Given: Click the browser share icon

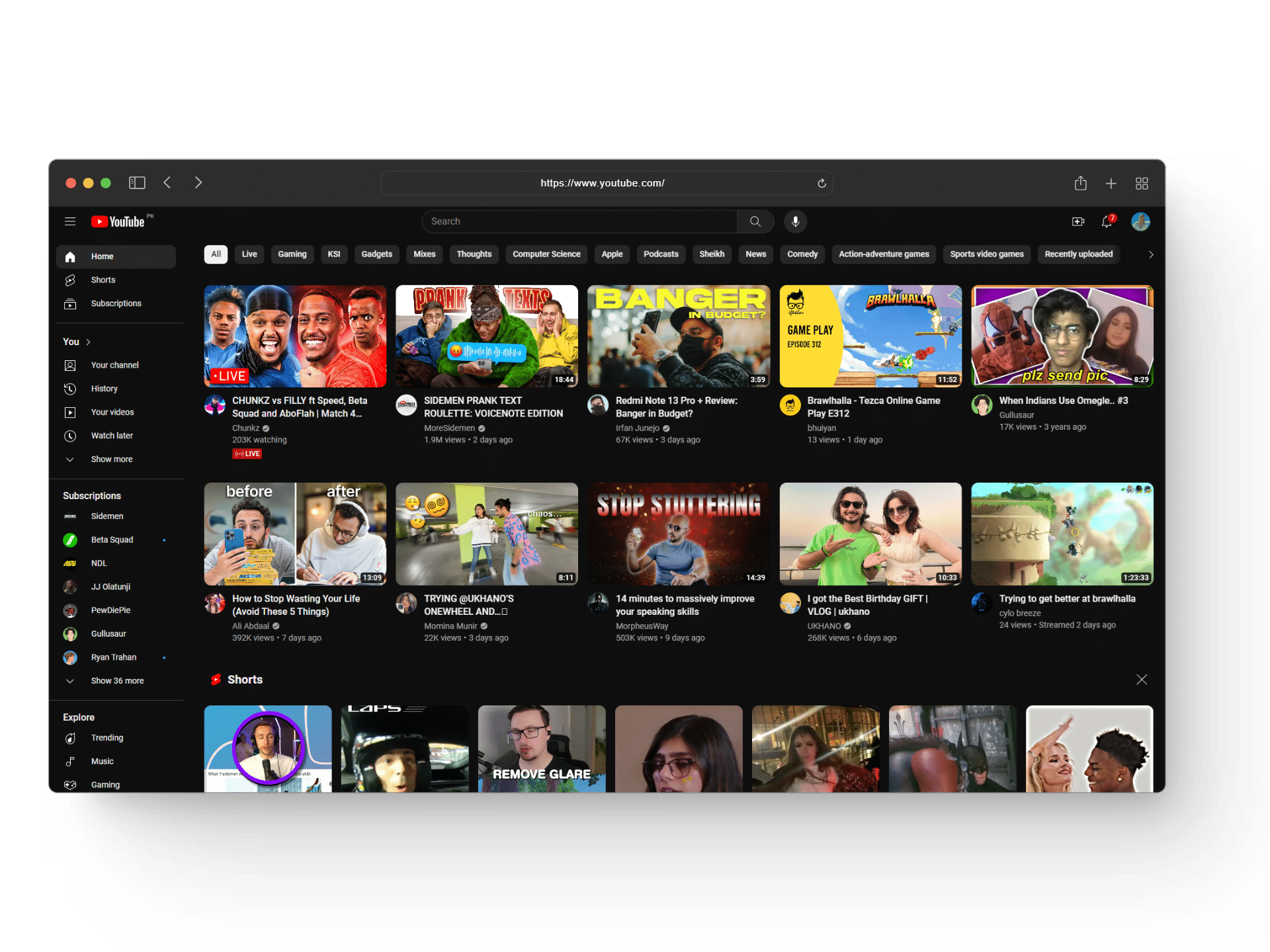Looking at the screenshot, I should [x=1080, y=183].
